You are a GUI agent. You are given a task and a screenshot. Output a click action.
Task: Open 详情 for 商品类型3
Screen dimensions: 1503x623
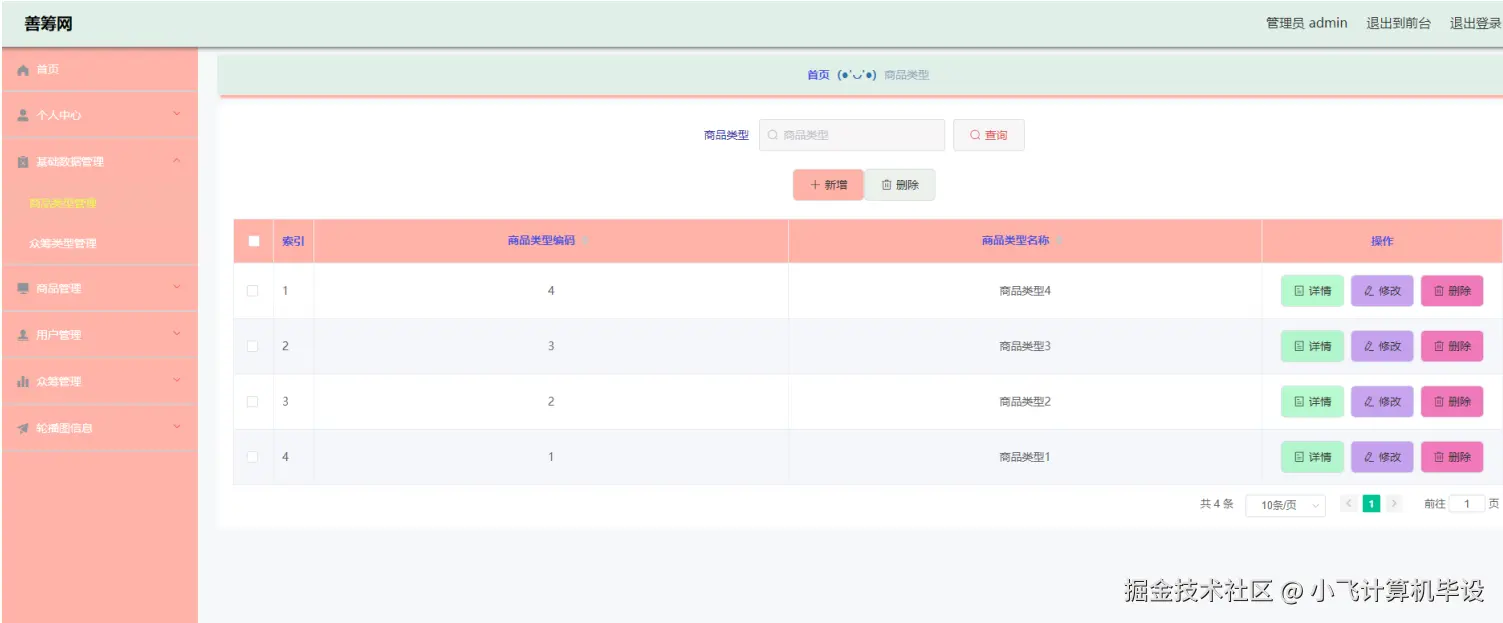click(1312, 346)
